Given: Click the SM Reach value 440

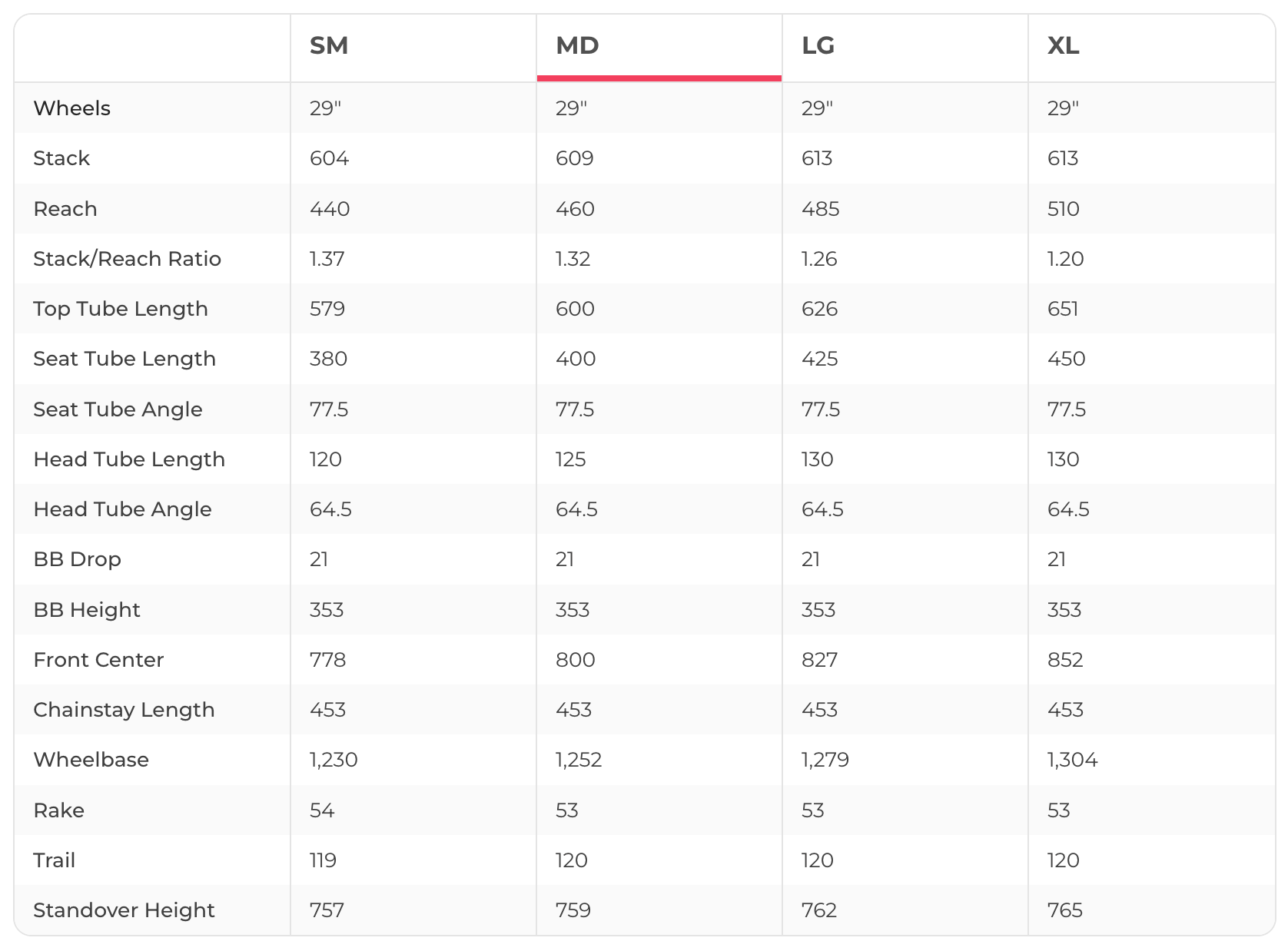Looking at the screenshot, I should pyautogui.click(x=330, y=209).
